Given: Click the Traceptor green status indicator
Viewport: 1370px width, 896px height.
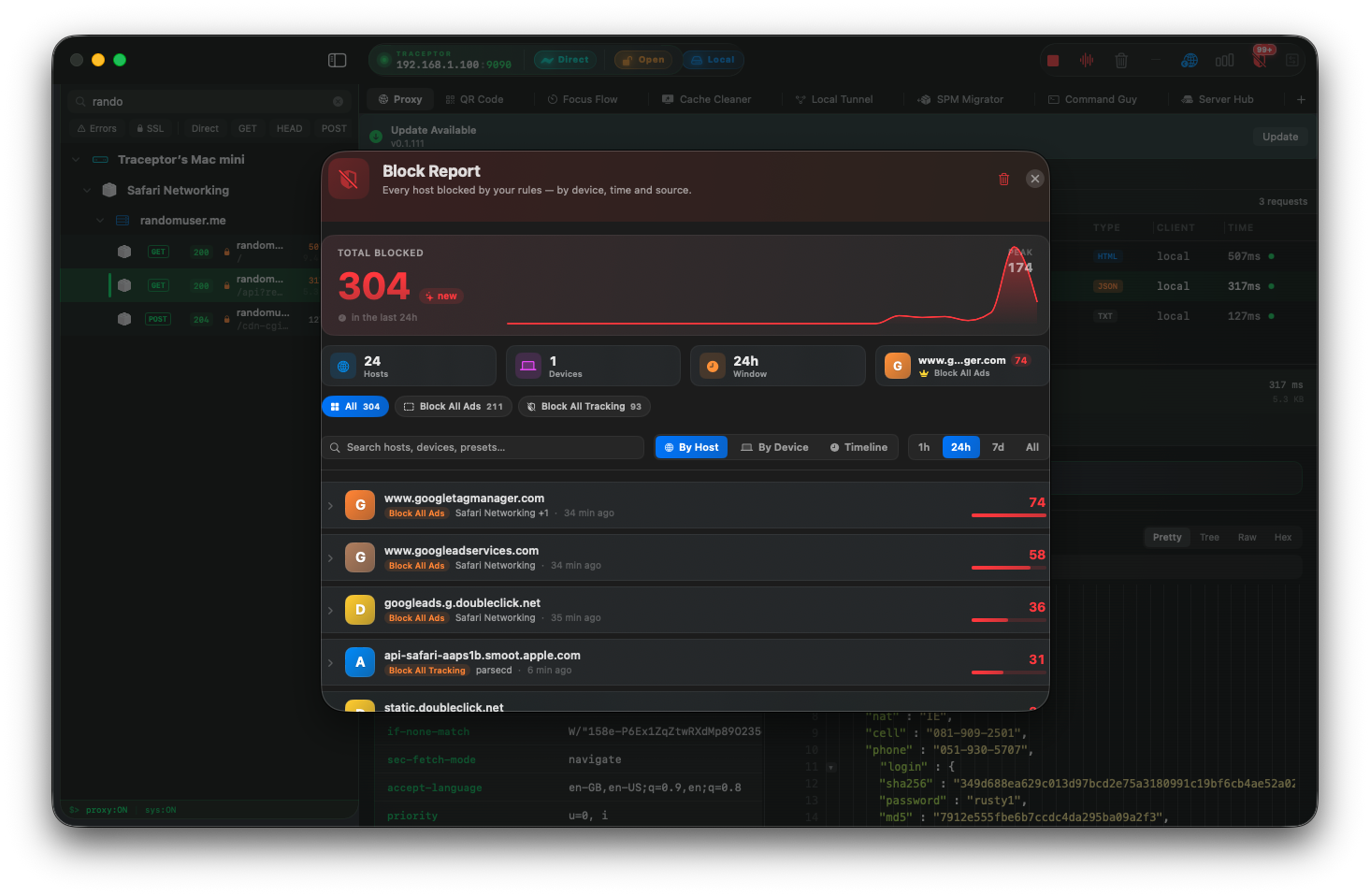Looking at the screenshot, I should [383, 60].
